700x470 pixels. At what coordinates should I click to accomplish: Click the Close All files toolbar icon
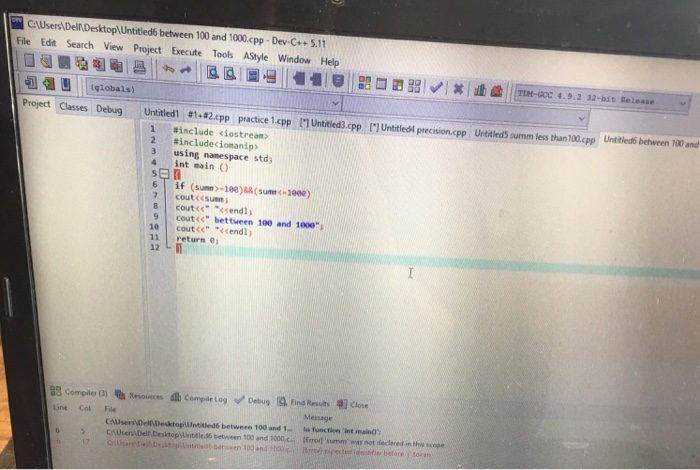pos(116,66)
